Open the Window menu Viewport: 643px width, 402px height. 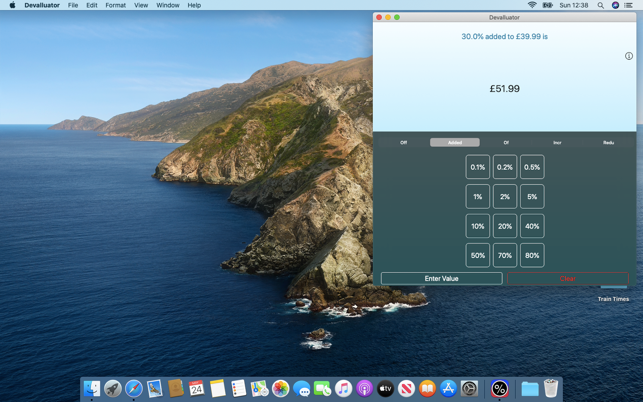tap(168, 5)
